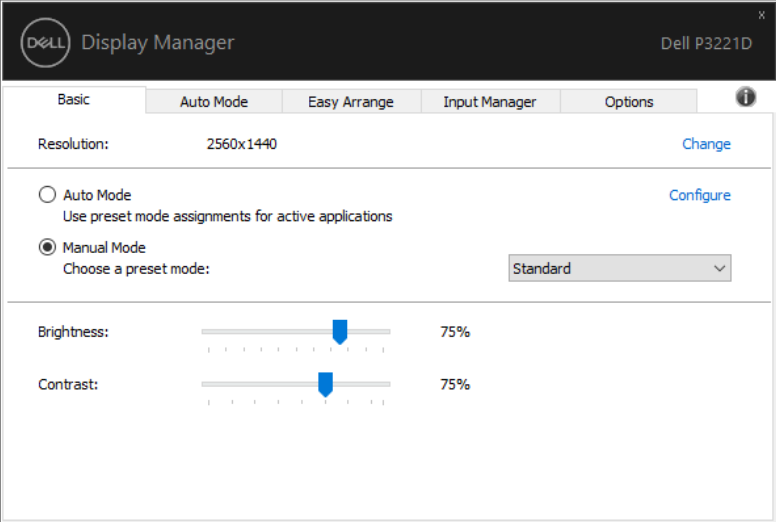Expand the Standard preset mode dropdown

620,268
